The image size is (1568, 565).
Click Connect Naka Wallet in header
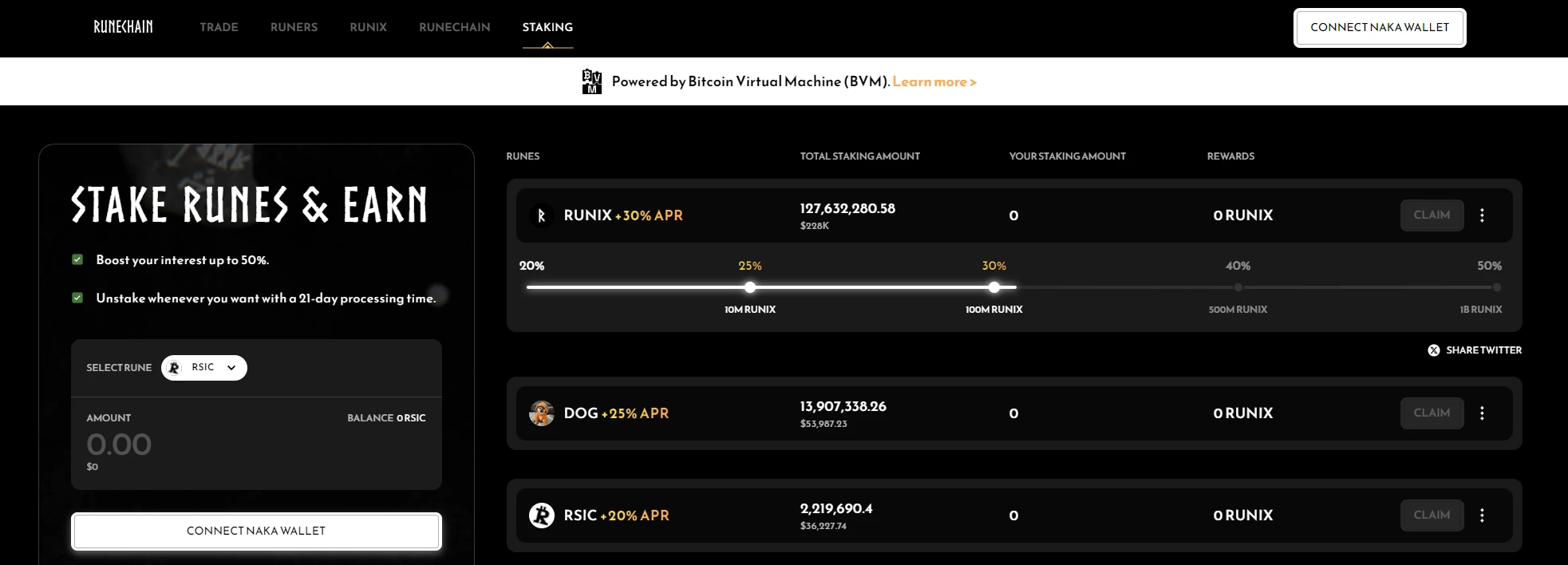tap(1379, 28)
